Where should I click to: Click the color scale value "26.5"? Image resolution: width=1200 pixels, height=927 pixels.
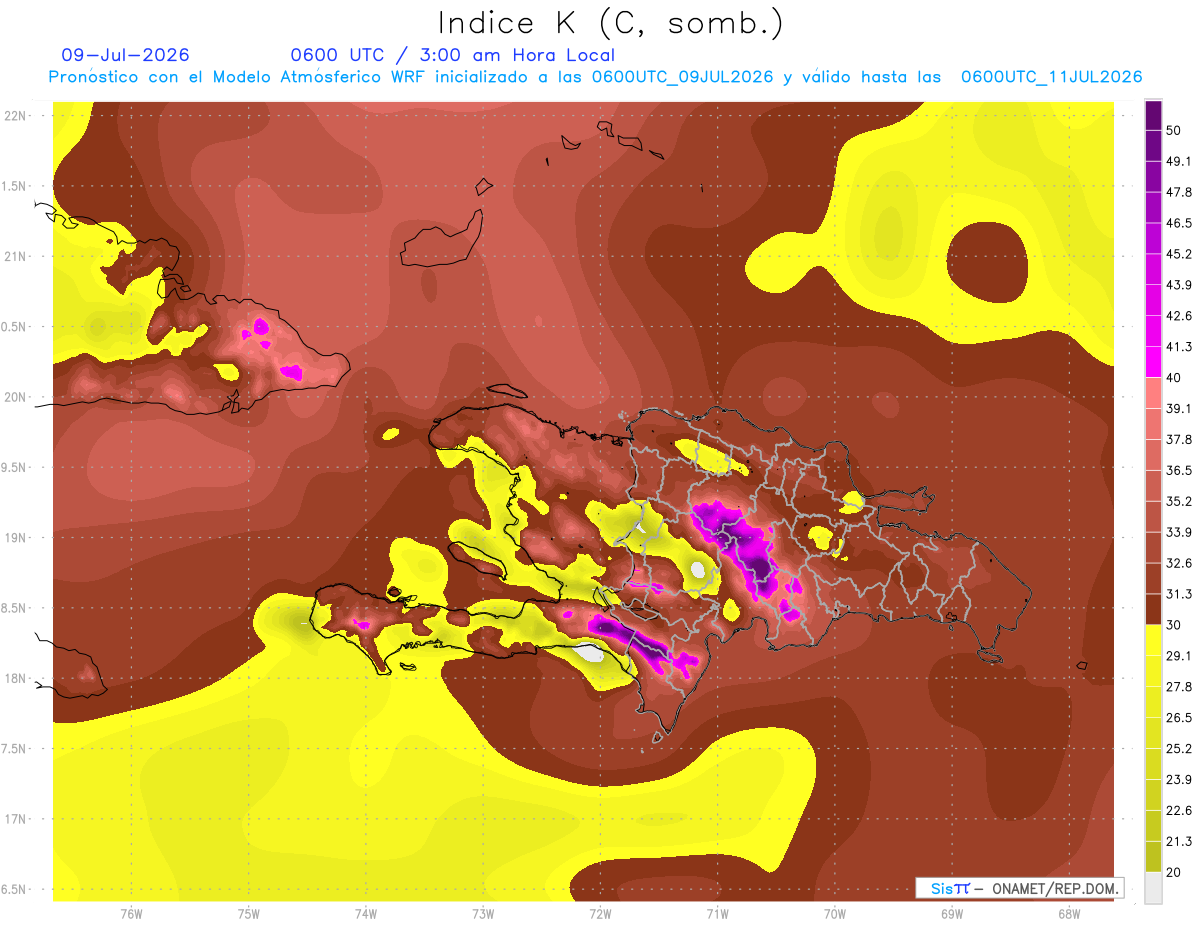(1179, 718)
